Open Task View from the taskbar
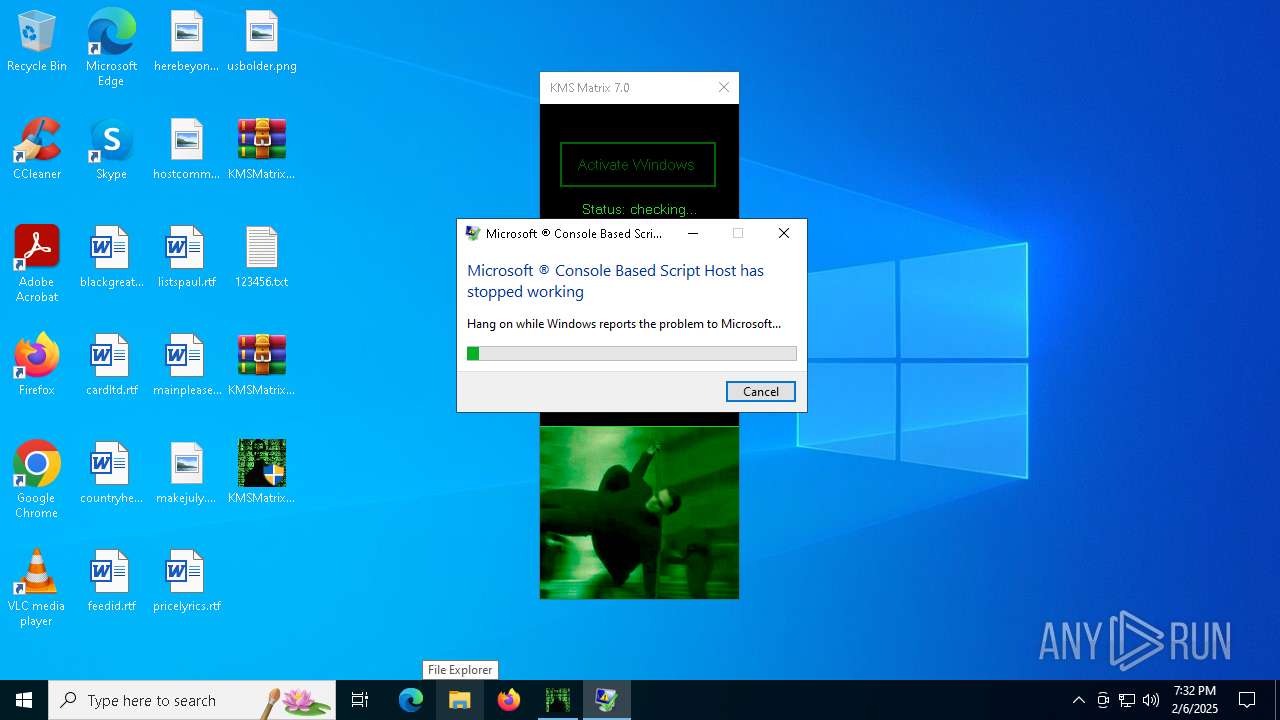 [360, 700]
